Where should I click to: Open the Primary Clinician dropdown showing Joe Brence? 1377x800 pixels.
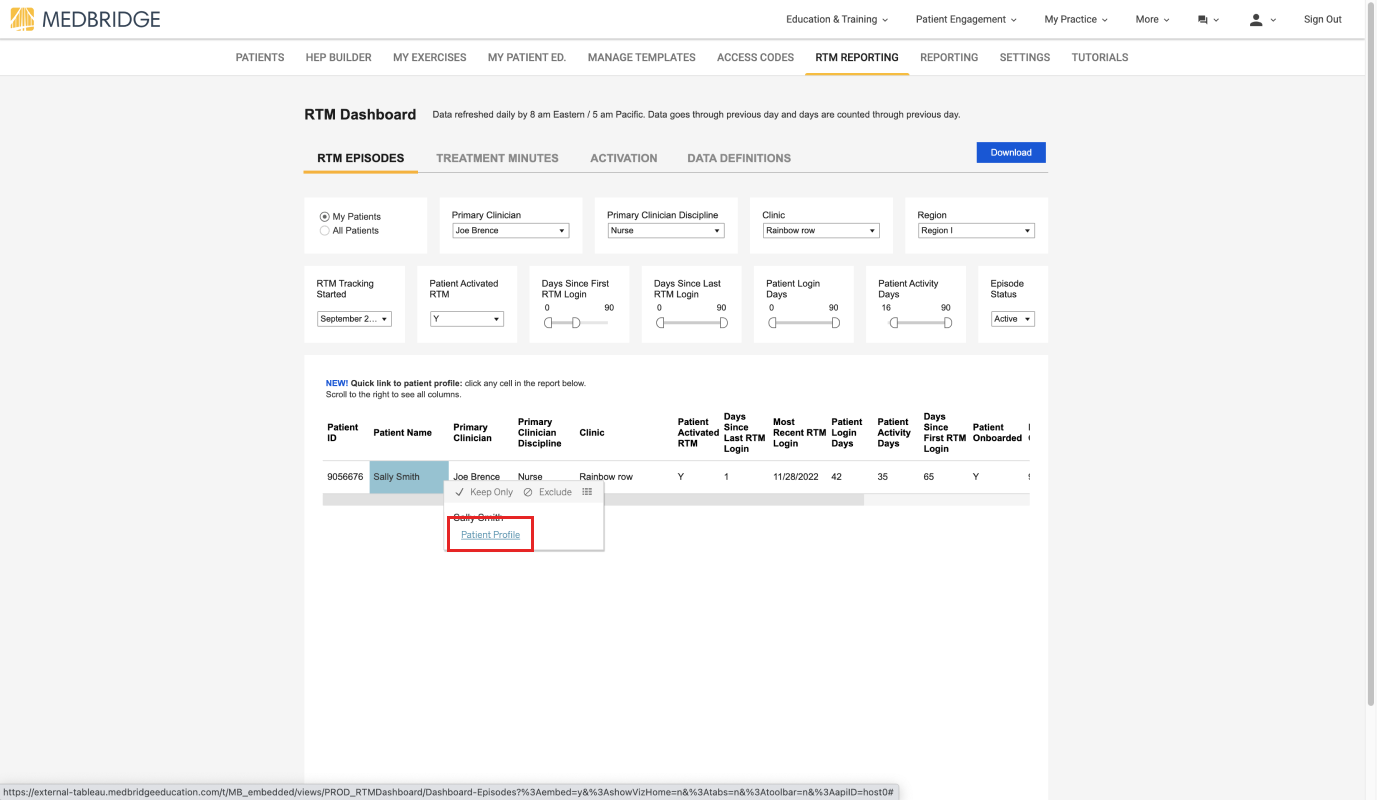coord(510,231)
